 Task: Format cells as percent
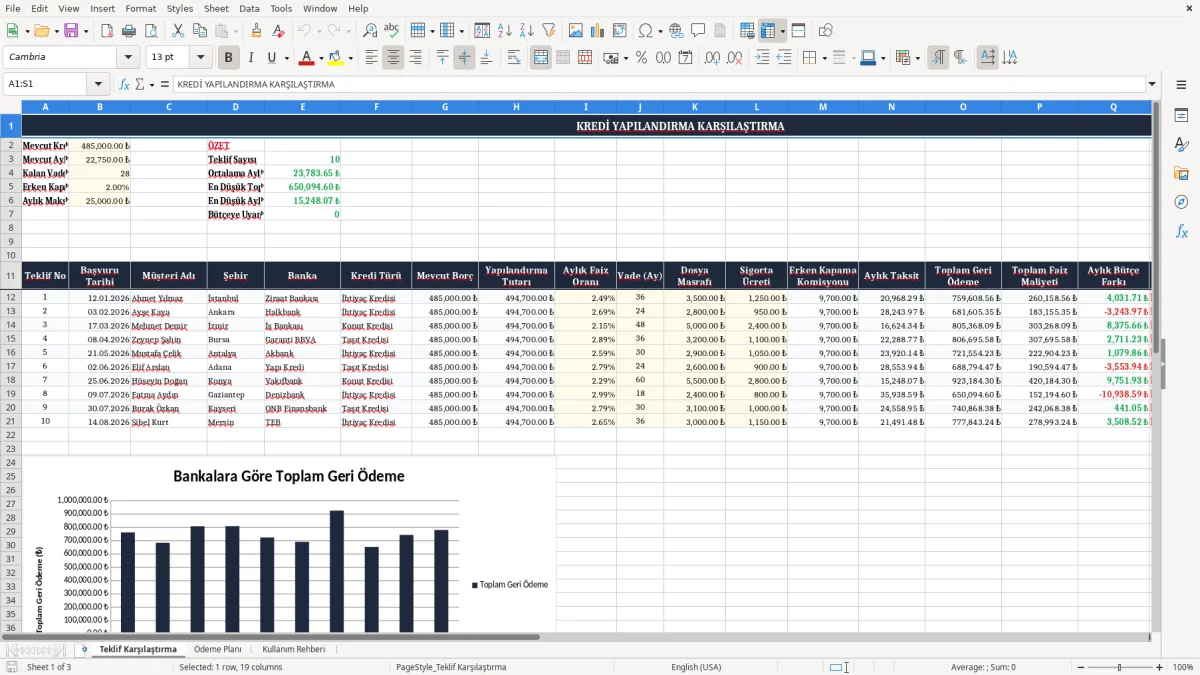tap(641, 58)
